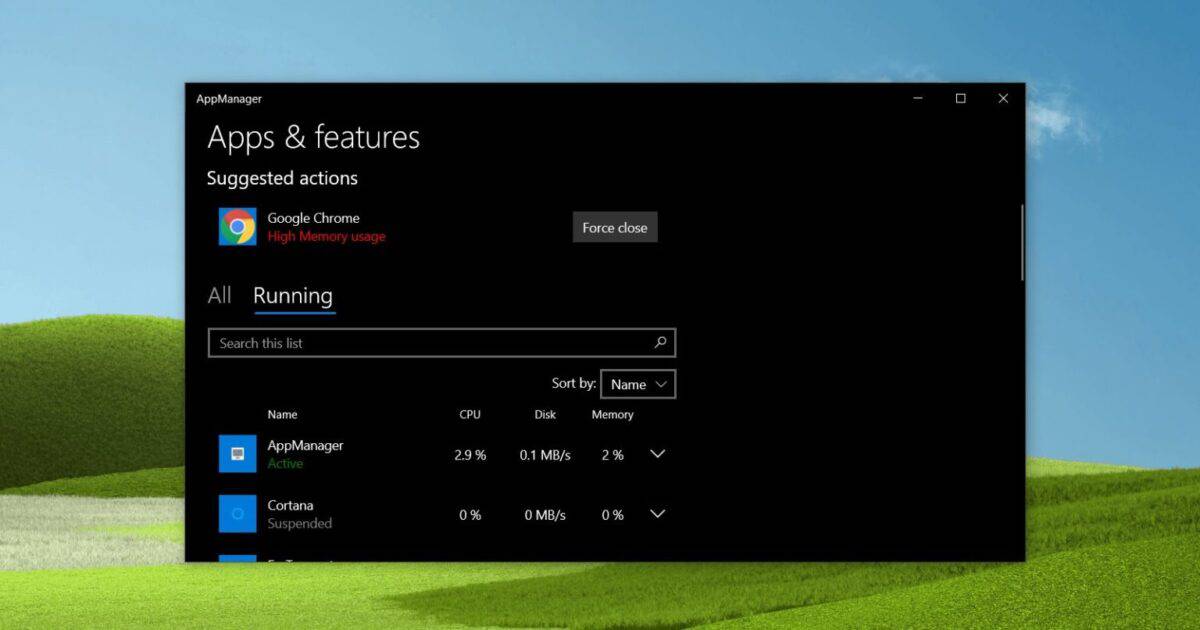Image resolution: width=1200 pixels, height=630 pixels.
Task: Click the Suggested actions heading
Action: click(281, 178)
